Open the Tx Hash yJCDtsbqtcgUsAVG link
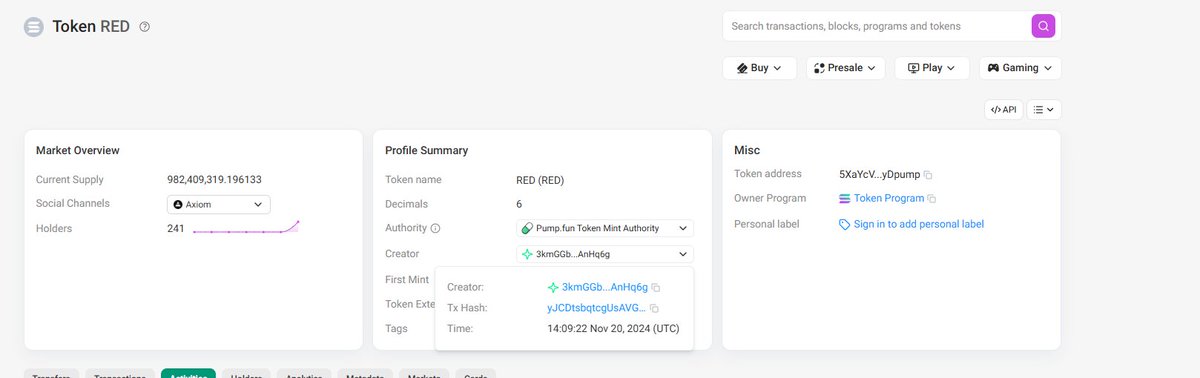Image resolution: width=1200 pixels, height=378 pixels. (x=597, y=308)
